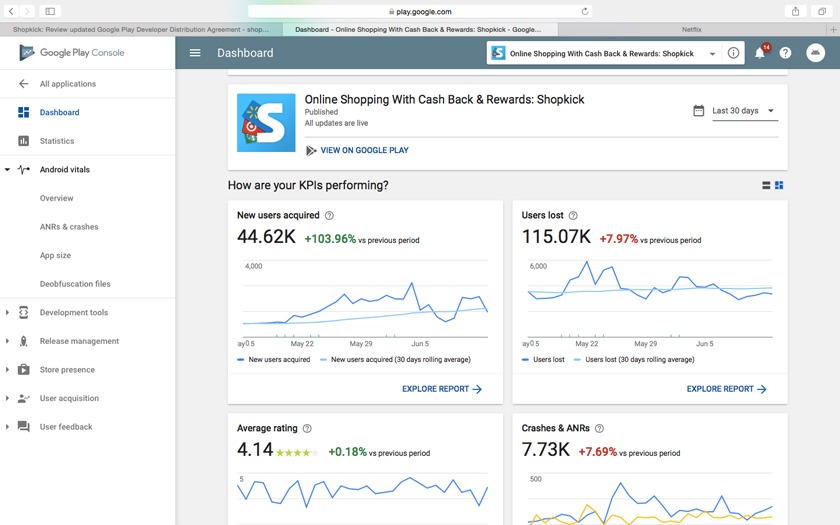This screenshot has height=525, width=840.
Task: Reload the page in Safari
Action: (584, 11)
